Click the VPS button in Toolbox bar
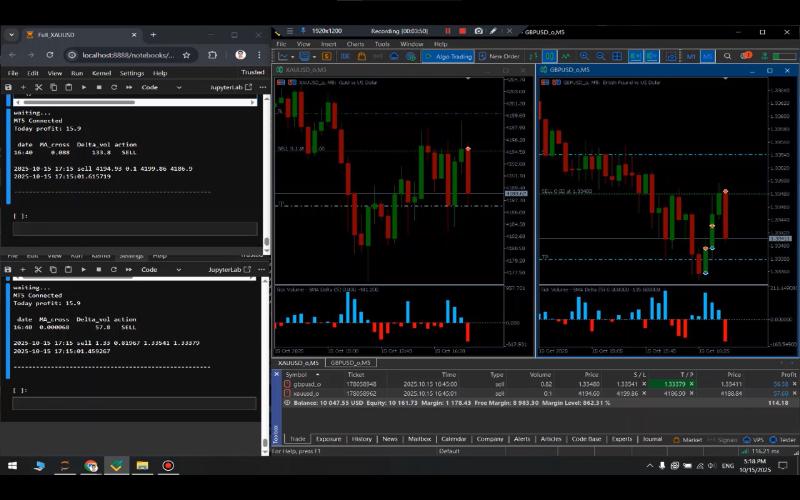 click(x=753, y=439)
